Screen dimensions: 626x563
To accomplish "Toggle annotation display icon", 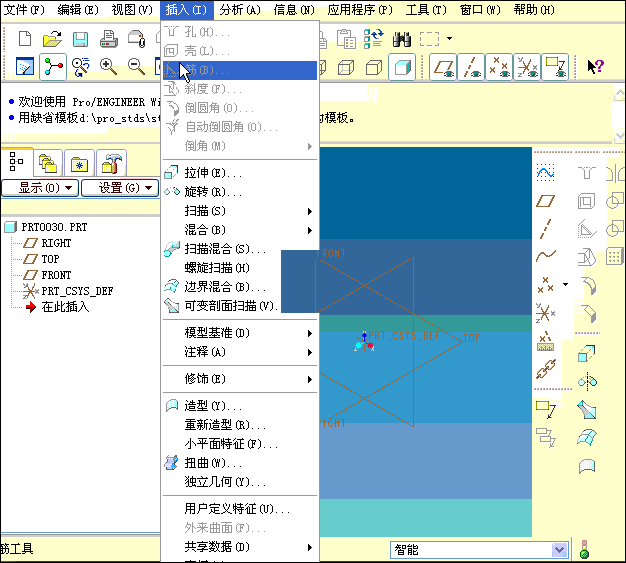I will pyautogui.click(x=555, y=67).
